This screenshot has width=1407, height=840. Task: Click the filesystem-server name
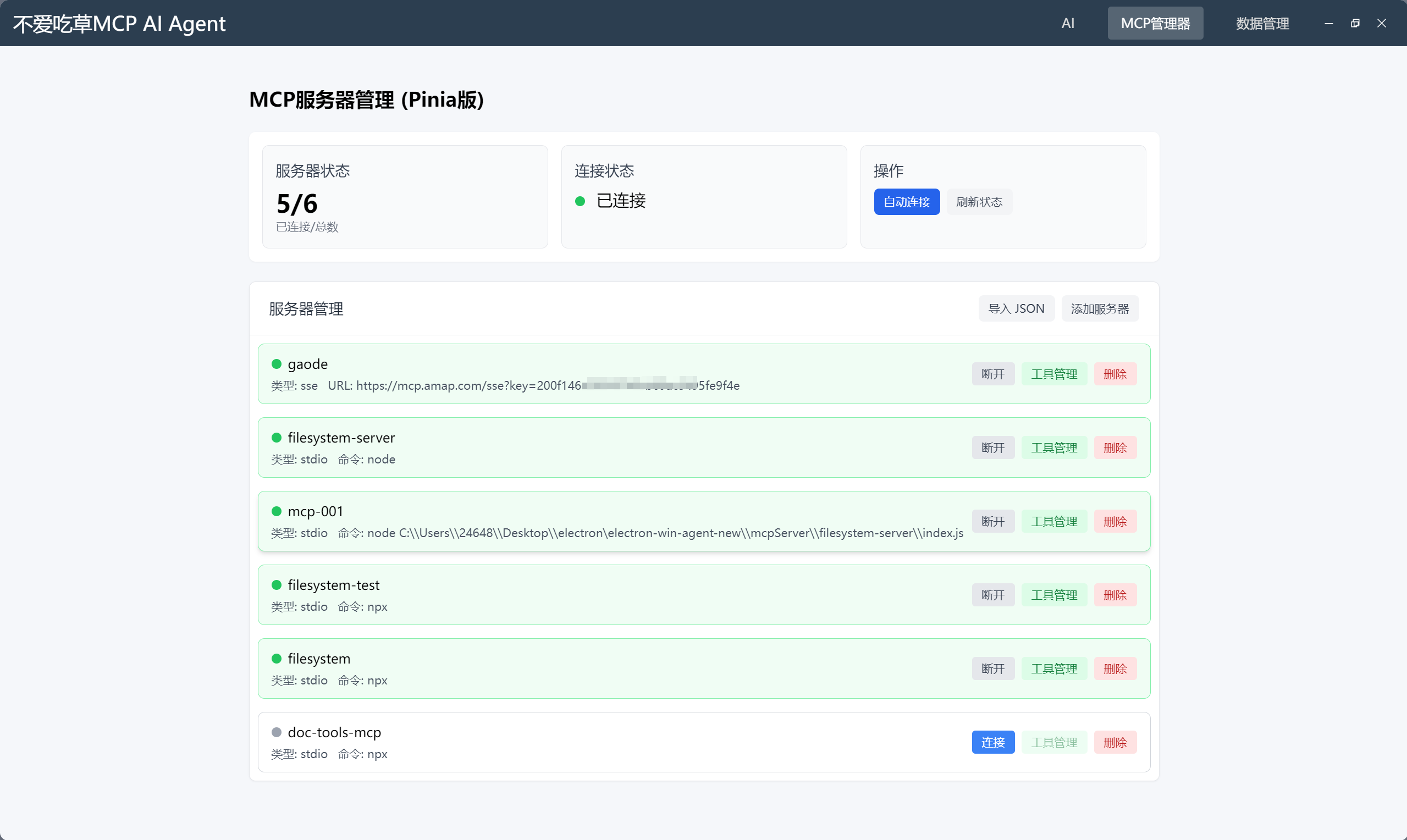[341, 438]
